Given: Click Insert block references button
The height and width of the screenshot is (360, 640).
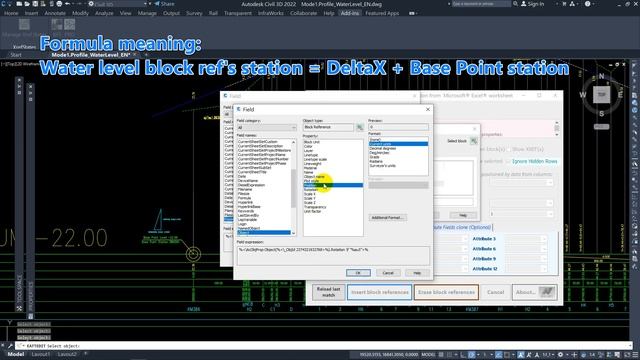Looking at the screenshot, I should [380, 292].
